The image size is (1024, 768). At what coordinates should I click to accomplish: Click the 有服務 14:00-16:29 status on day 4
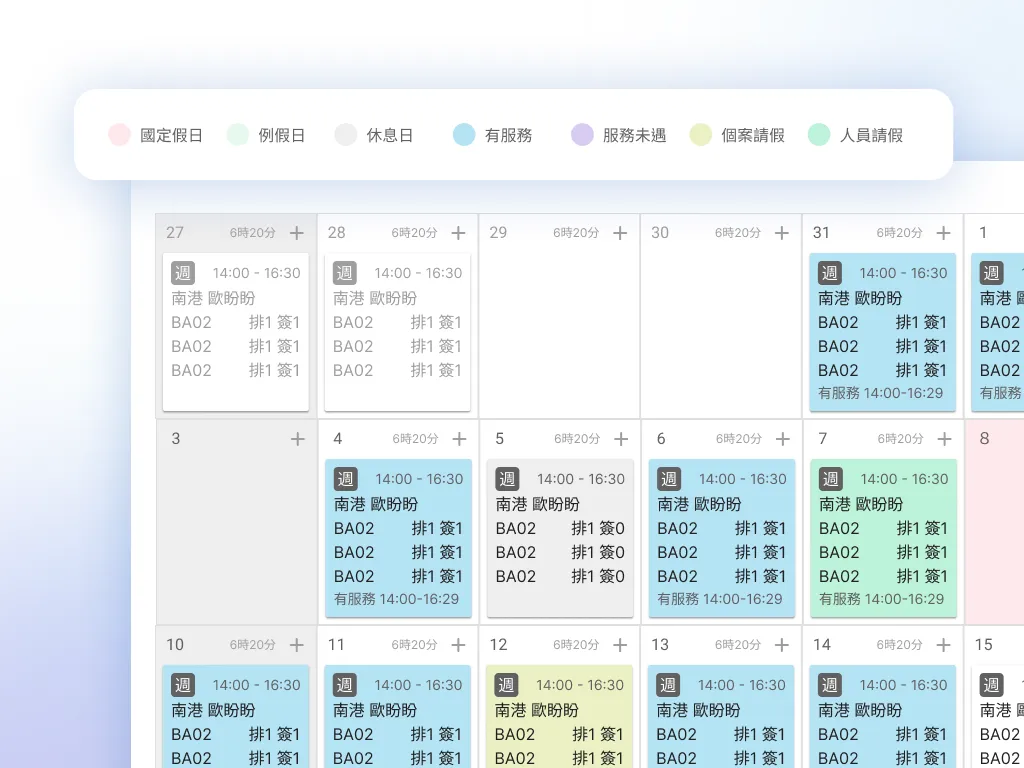coord(396,599)
